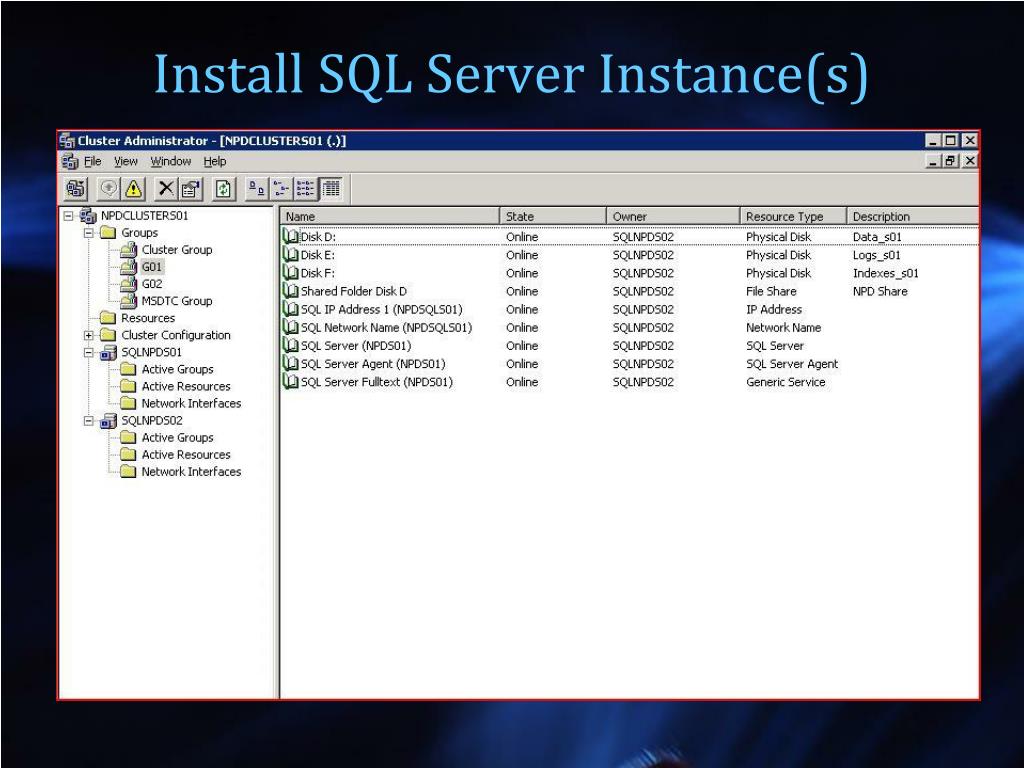Image resolution: width=1024 pixels, height=768 pixels.
Task: Click the SQL Network Name resource icon
Action: pyautogui.click(x=290, y=327)
